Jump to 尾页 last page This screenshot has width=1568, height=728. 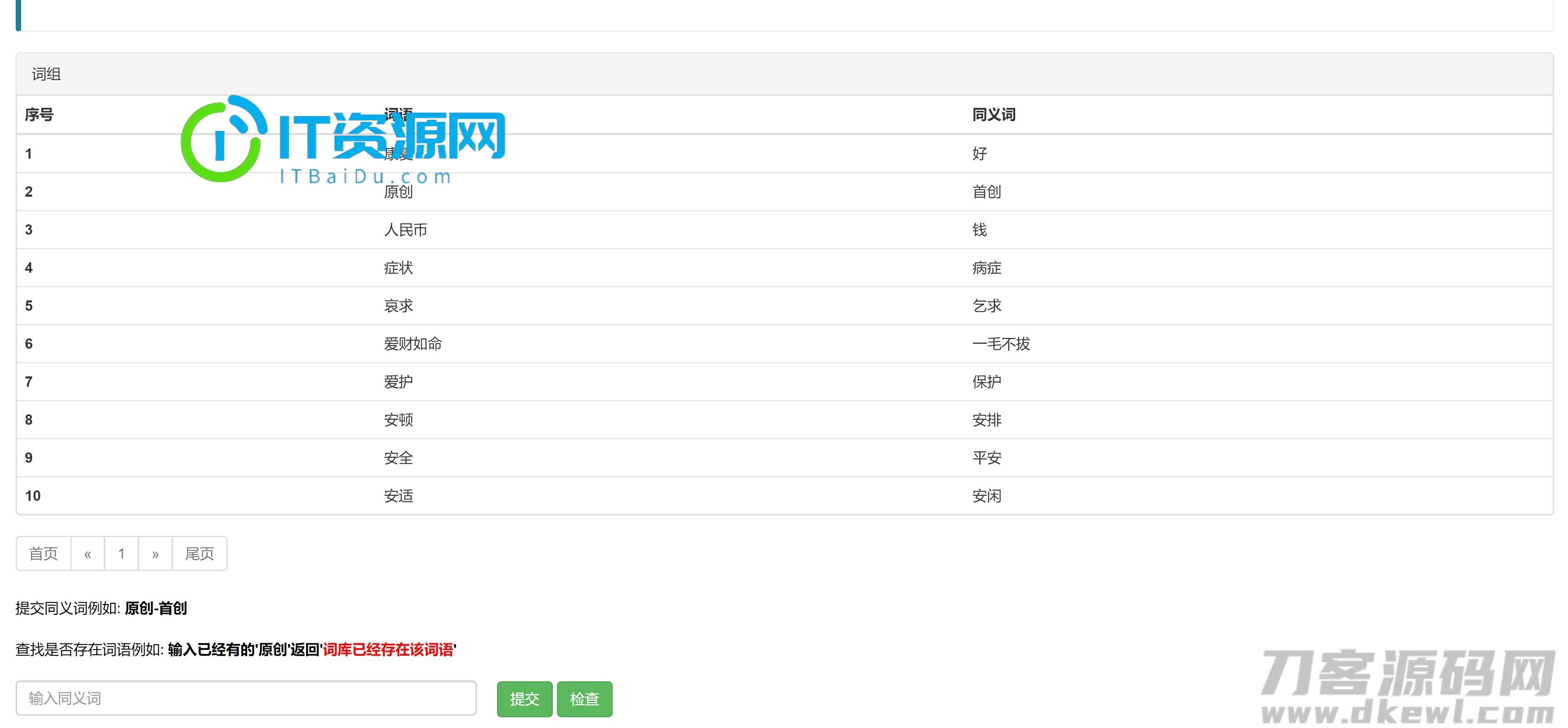[x=200, y=553]
